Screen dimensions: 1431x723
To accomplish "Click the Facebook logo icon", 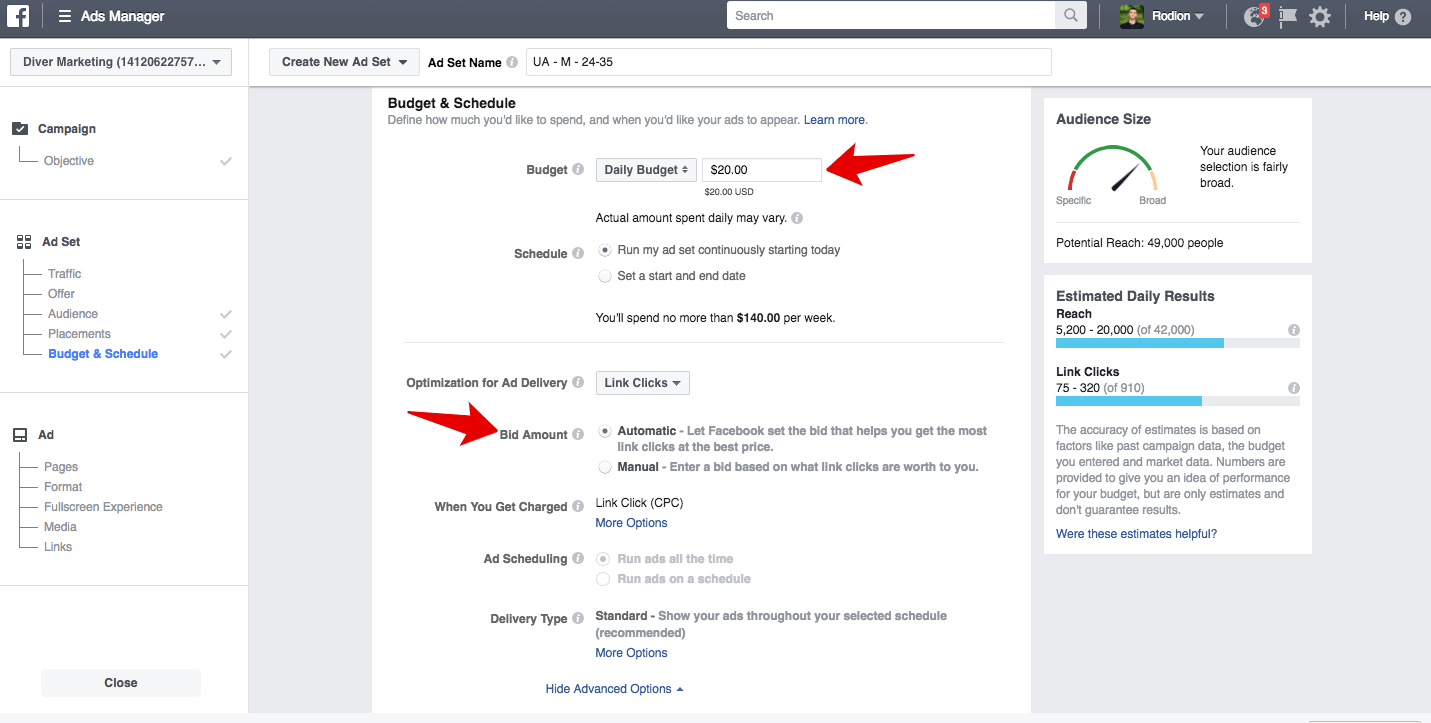I will pos(19,16).
